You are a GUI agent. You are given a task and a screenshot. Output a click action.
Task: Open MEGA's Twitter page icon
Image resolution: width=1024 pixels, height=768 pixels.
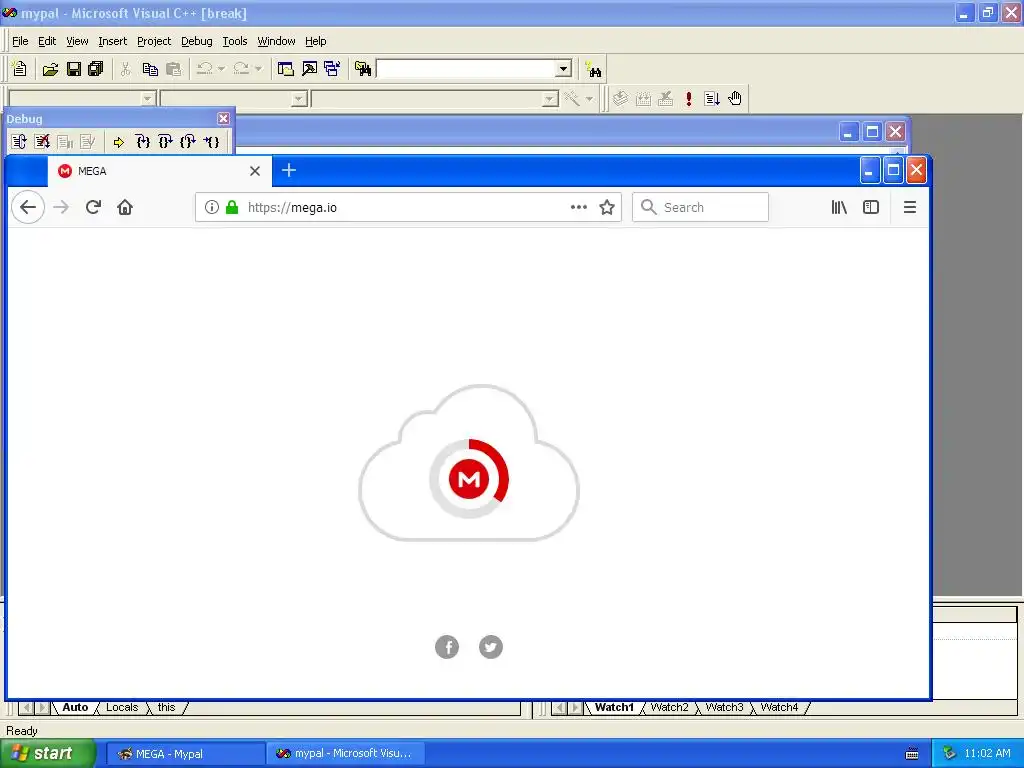491,647
